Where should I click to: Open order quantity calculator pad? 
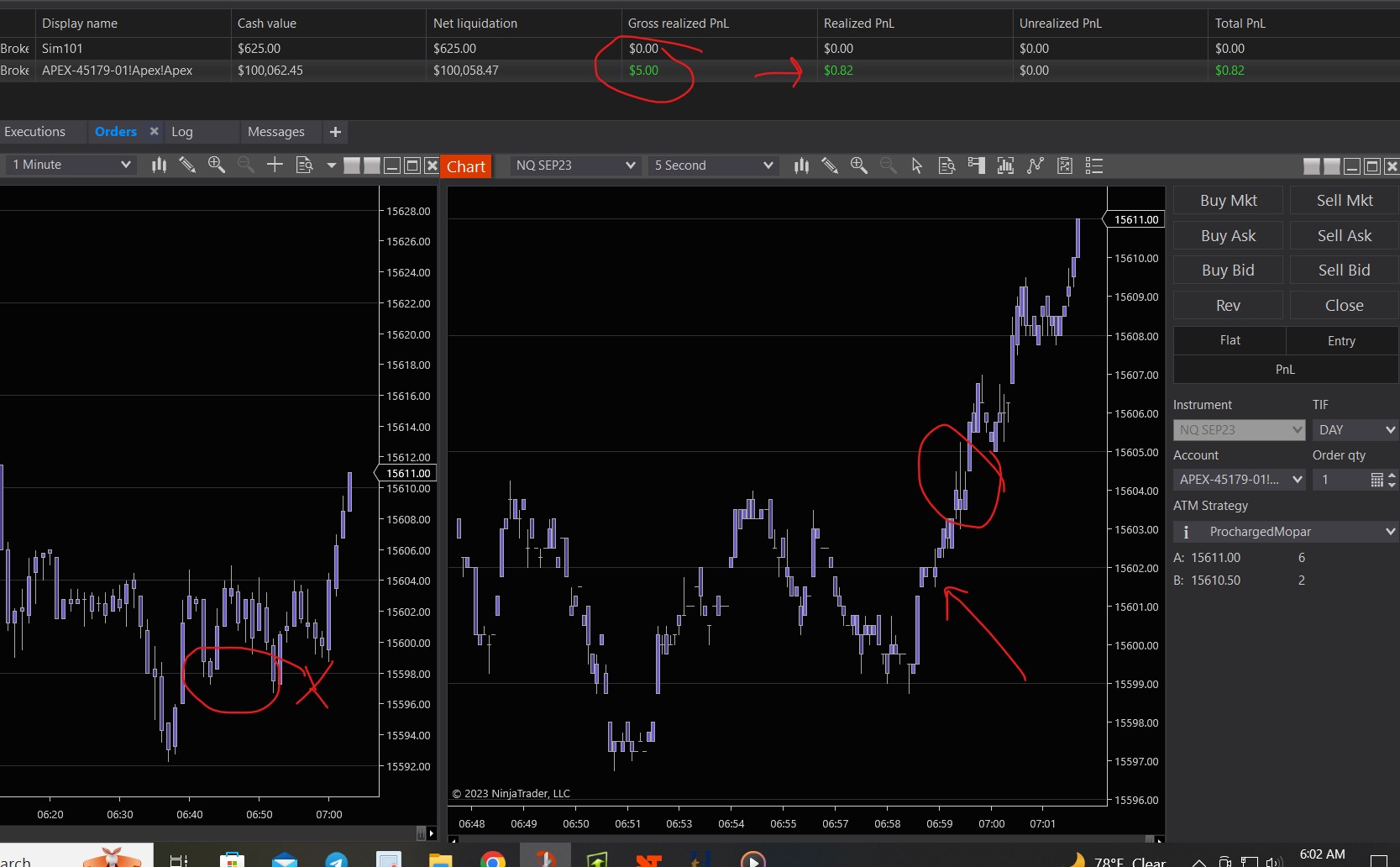1376,480
